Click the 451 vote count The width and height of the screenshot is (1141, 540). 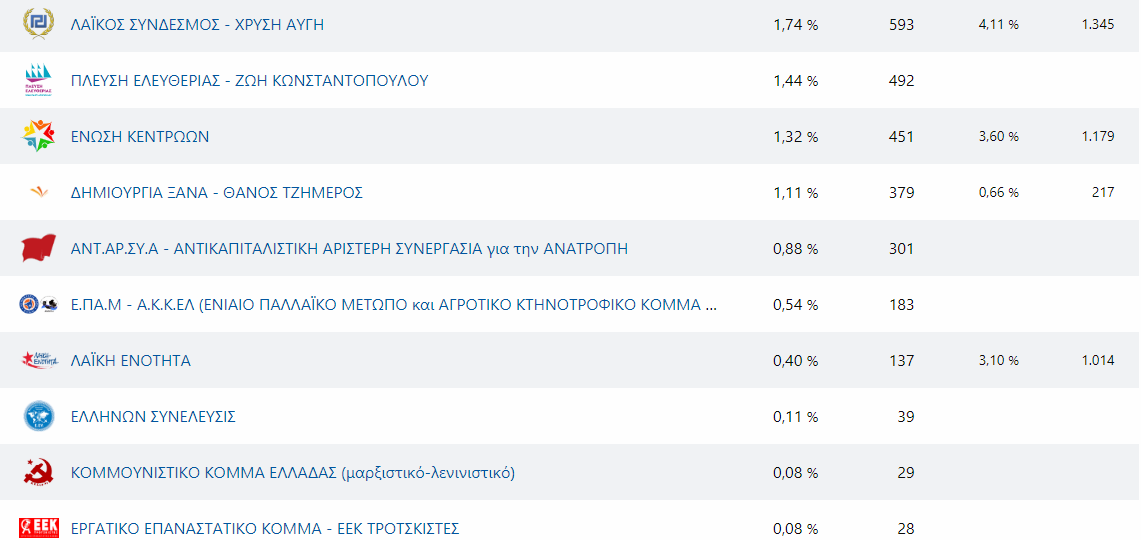click(901, 137)
